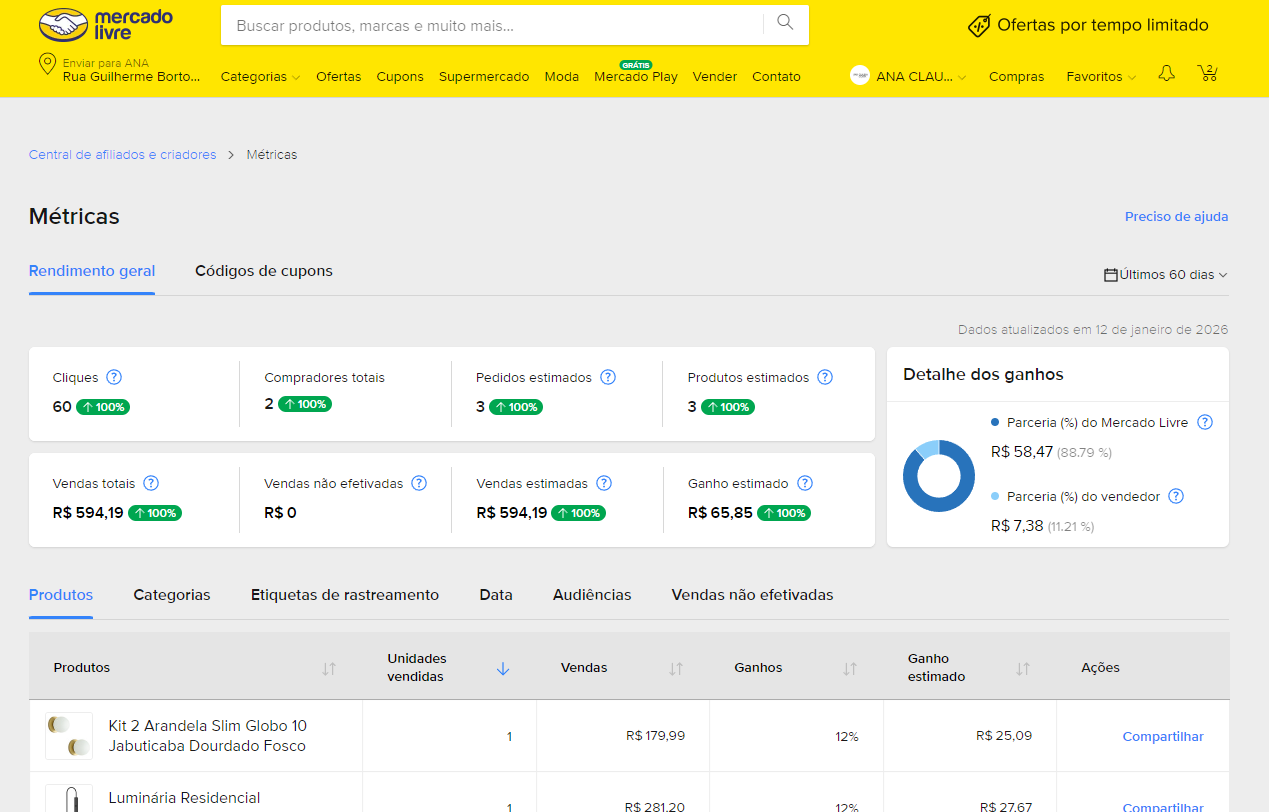Image resolution: width=1269 pixels, height=812 pixels.
Task: Click help icon beside Vendas não efetivadas metric
Action: point(419,483)
